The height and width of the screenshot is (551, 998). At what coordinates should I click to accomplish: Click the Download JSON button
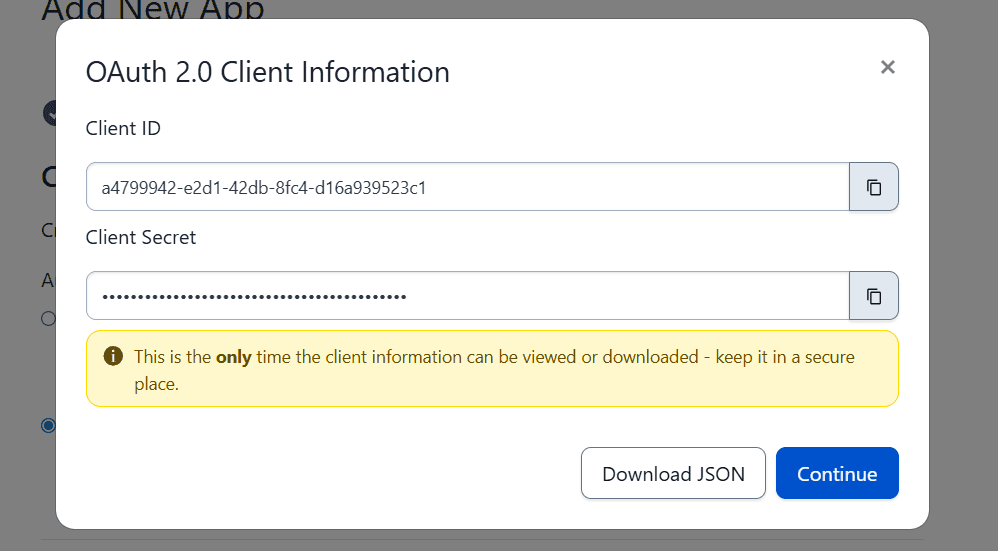(673, 473)
